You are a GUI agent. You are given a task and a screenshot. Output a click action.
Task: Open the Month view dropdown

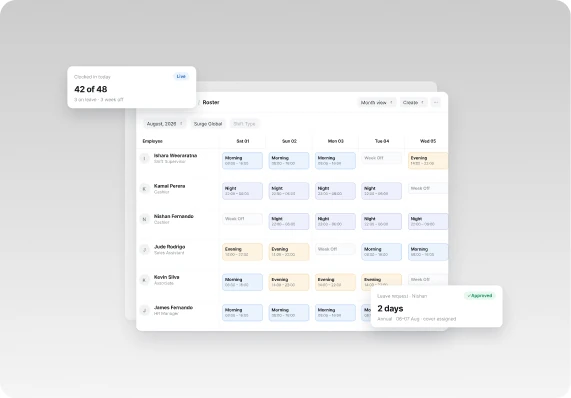pyautogui.click(x=377, y=103)
